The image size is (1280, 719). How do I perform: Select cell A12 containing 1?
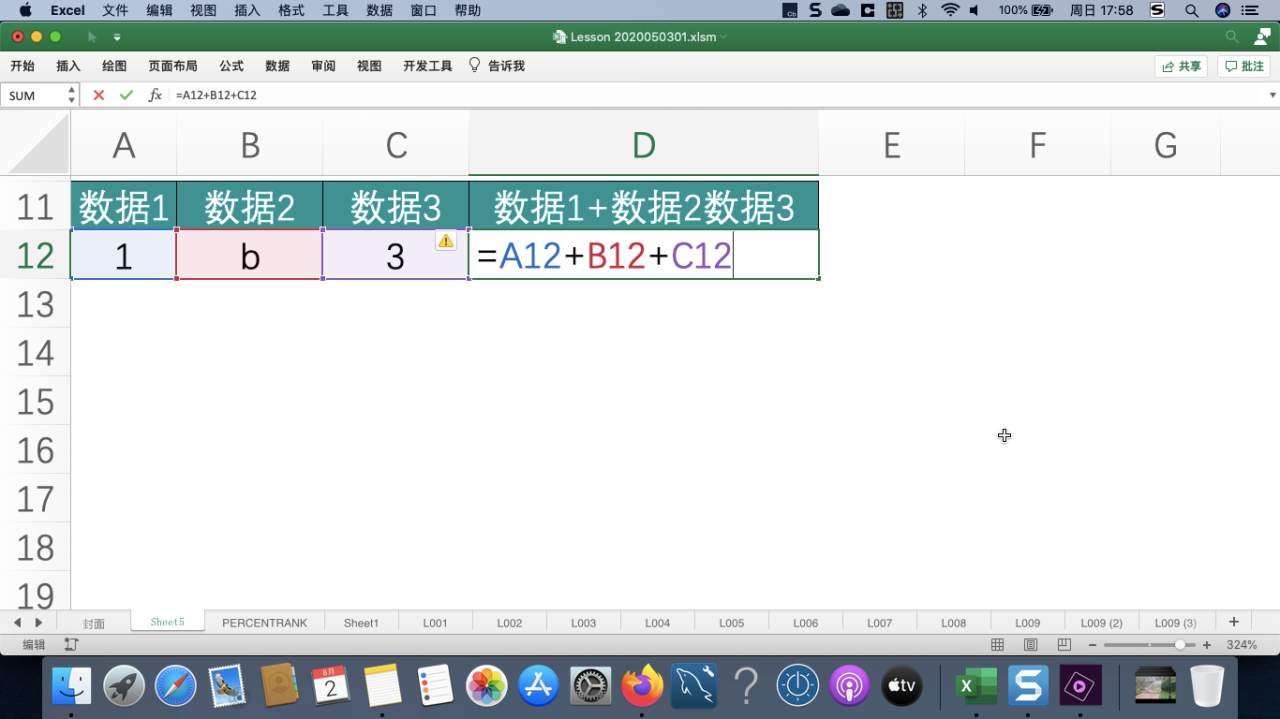pyautogui.click(x=124, y=256)
